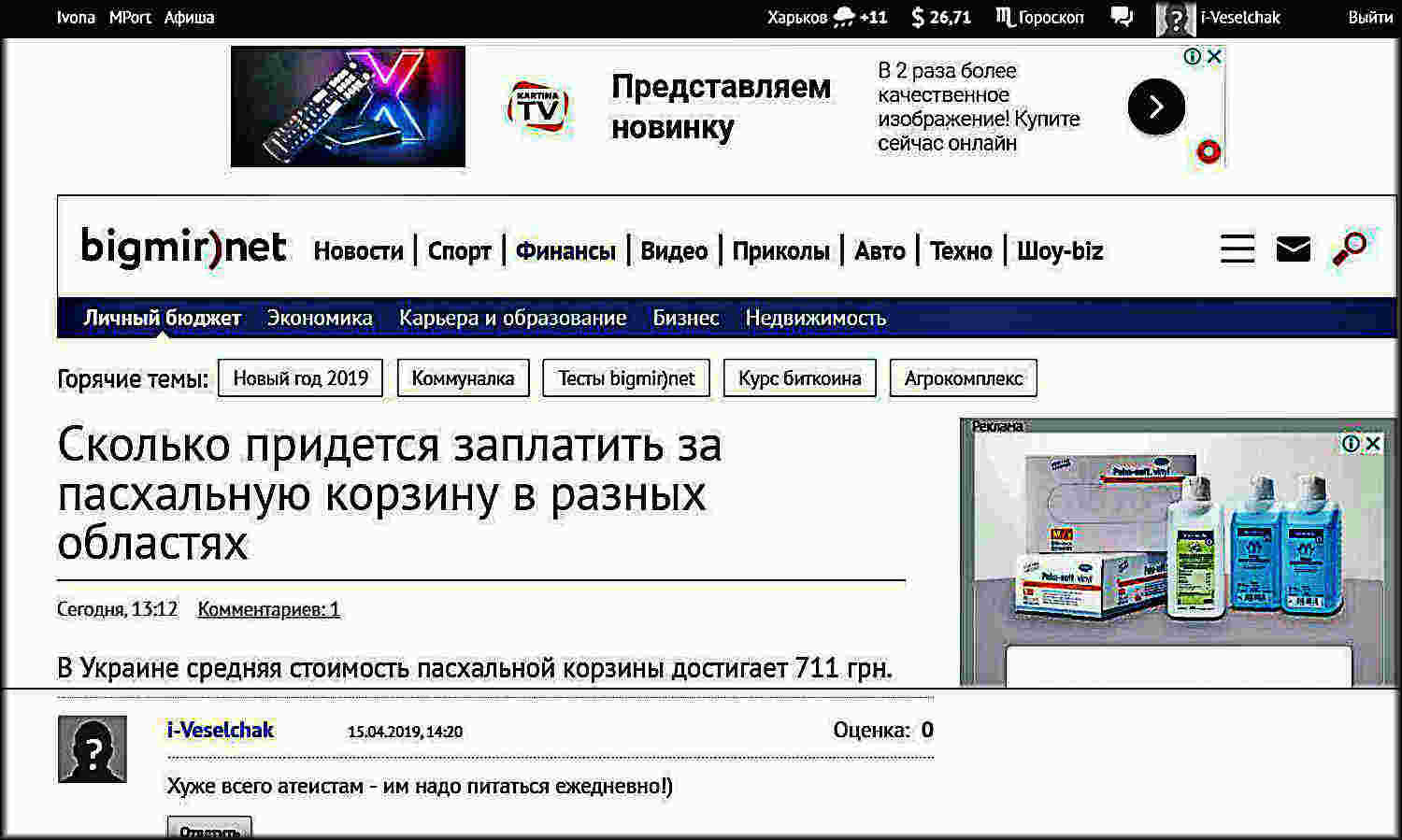Viewport: 1402px width, 840px height.
Task: Click the Новый год 2019 topic tag
Action: click(300, 378)
